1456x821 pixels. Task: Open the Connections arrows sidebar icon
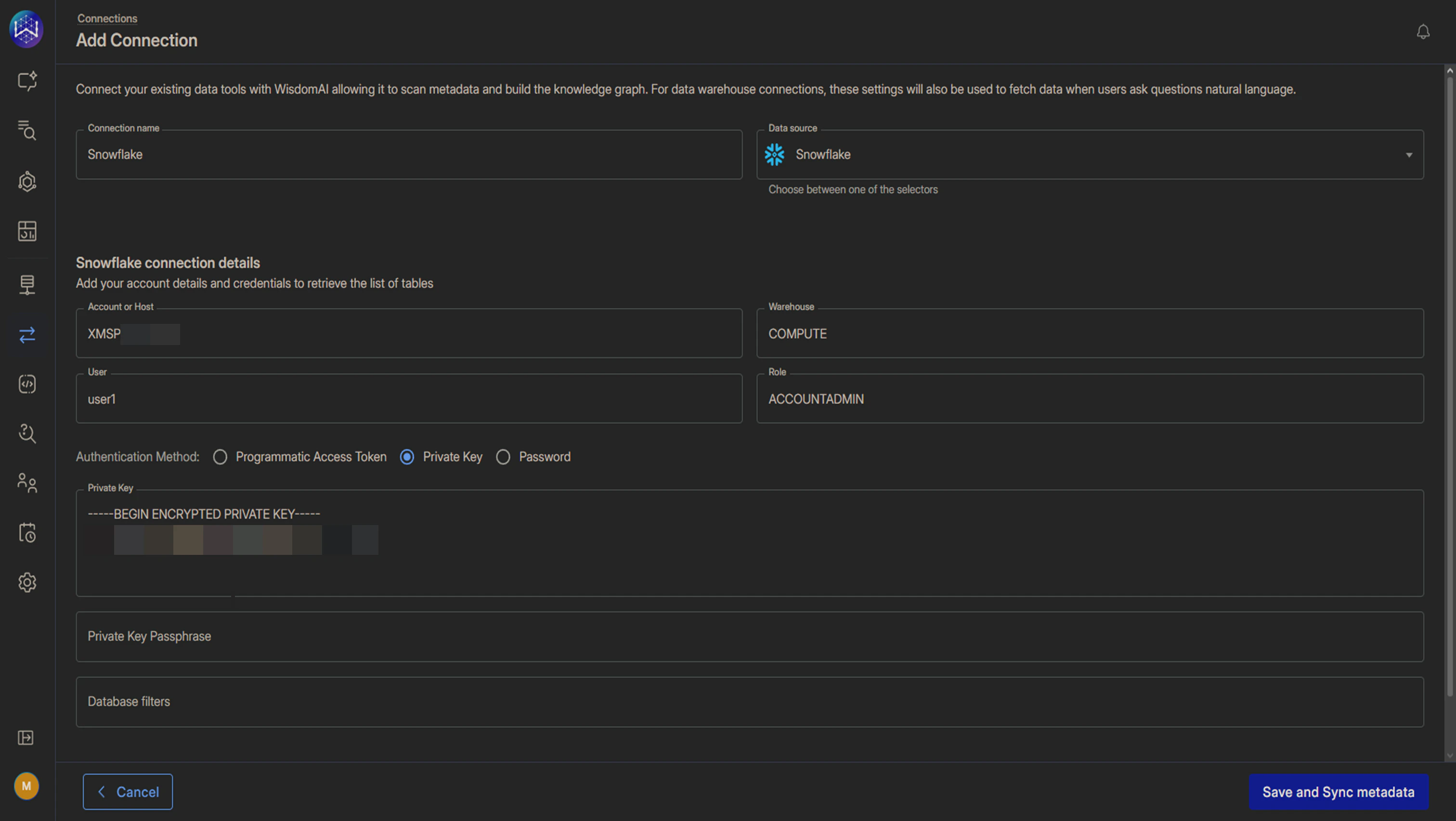click(27, 335)
